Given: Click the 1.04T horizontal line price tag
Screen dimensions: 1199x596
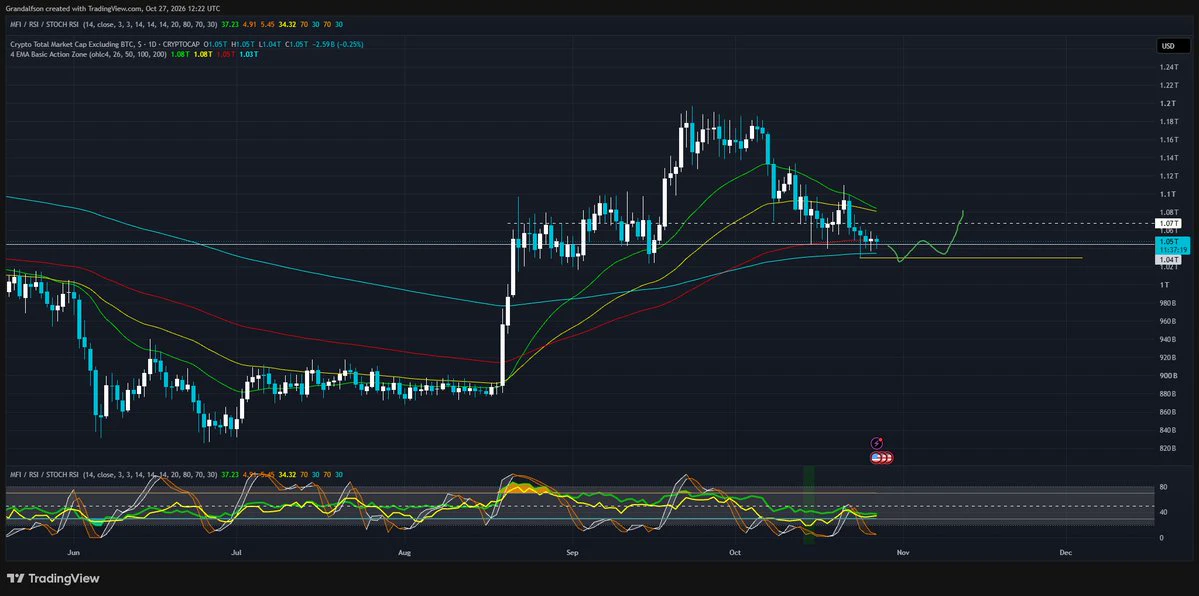Looking at the screenshot, I should coord(1168,260).
